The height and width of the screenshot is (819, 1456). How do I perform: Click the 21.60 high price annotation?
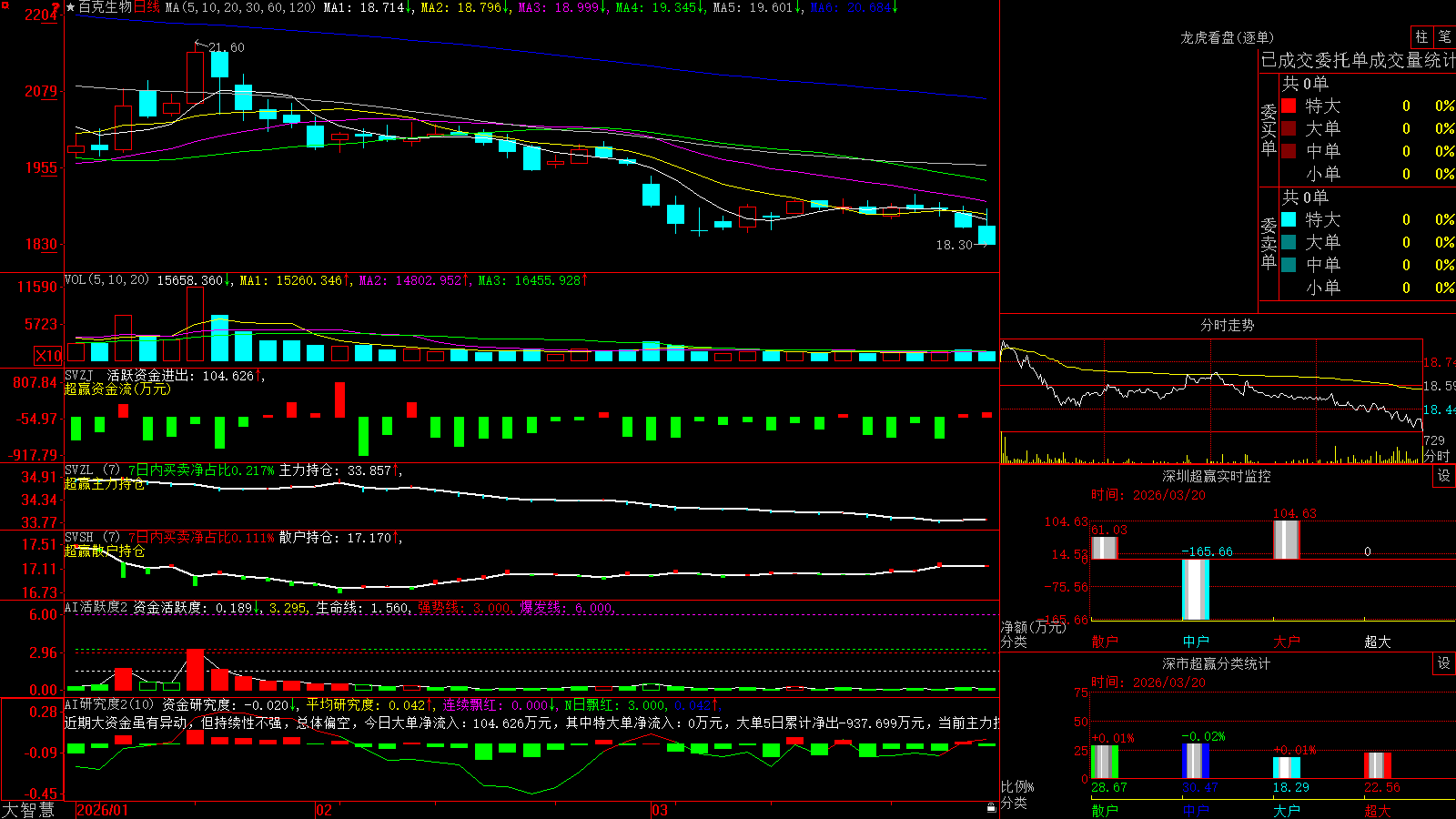(x=226, y=47)
